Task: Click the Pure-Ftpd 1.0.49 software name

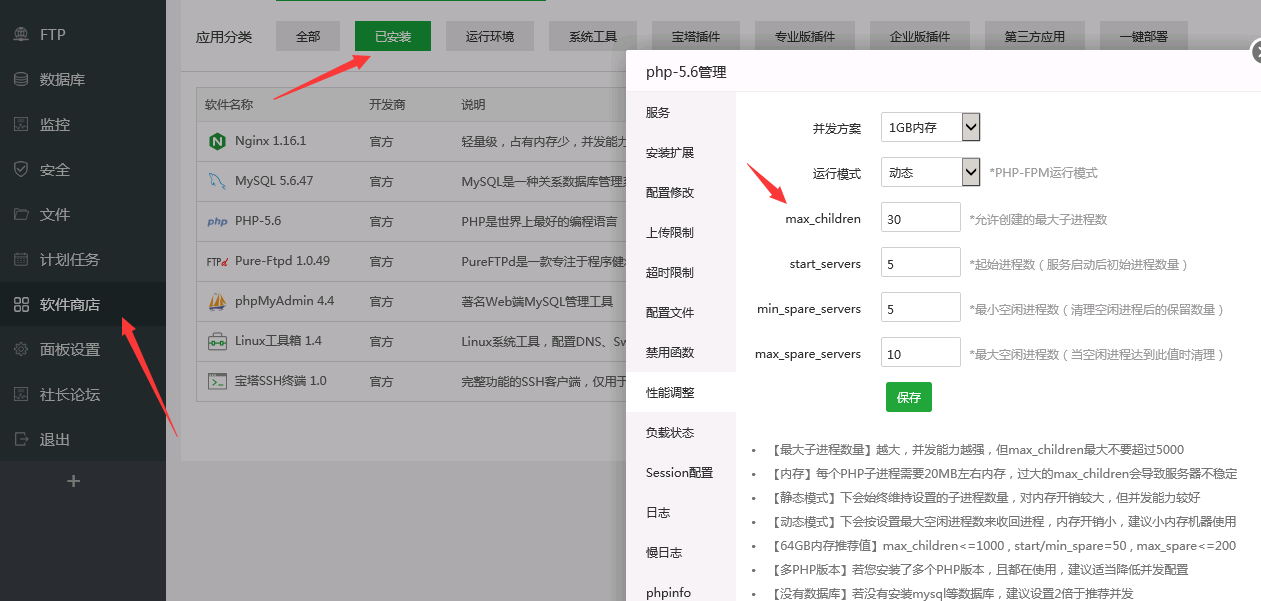Action: pyautogui.click(x=282, y=261)
